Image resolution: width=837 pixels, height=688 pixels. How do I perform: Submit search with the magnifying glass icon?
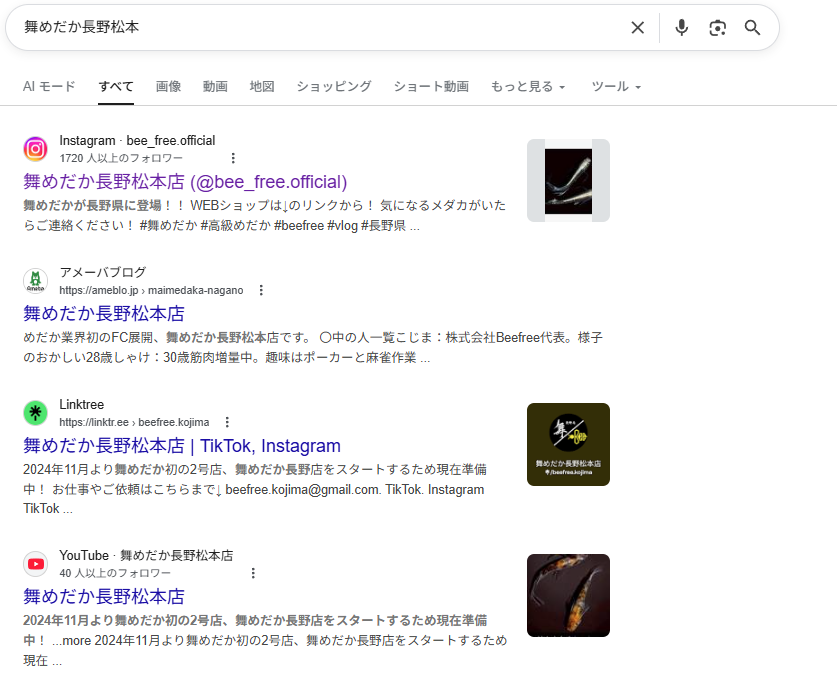[x=752, y=28]
